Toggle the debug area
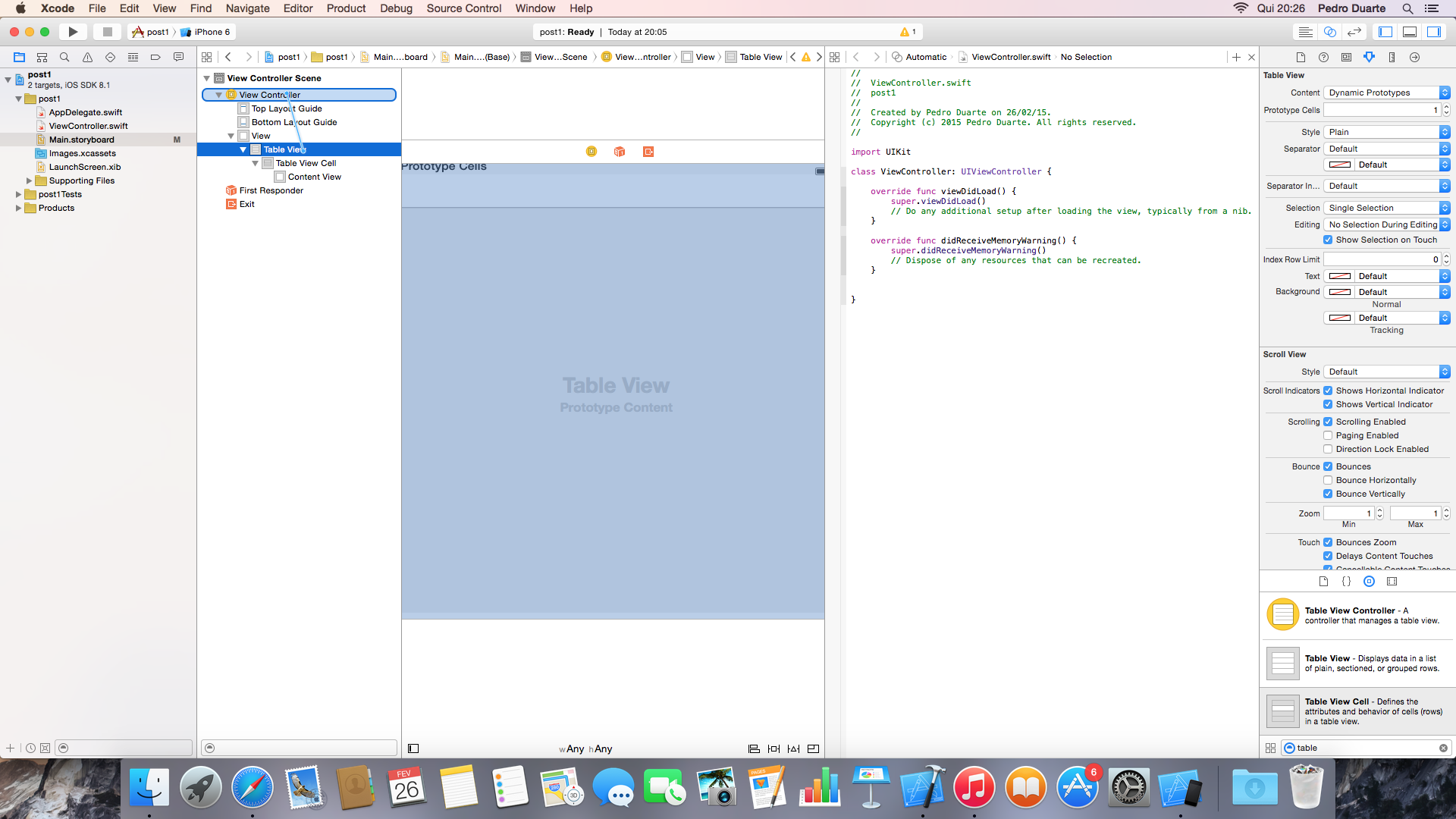Image resolution: width=1456 pixels, height=819 pixels. tap(1410, 32)
